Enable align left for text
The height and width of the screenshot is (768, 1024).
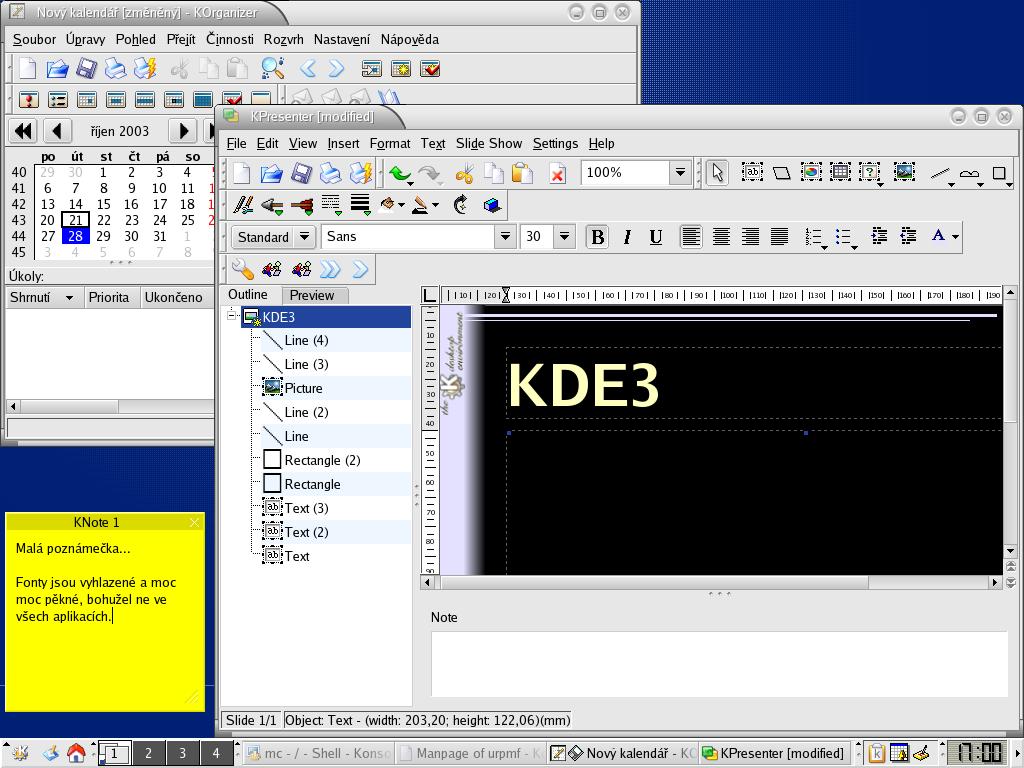[x=691, y=236]
